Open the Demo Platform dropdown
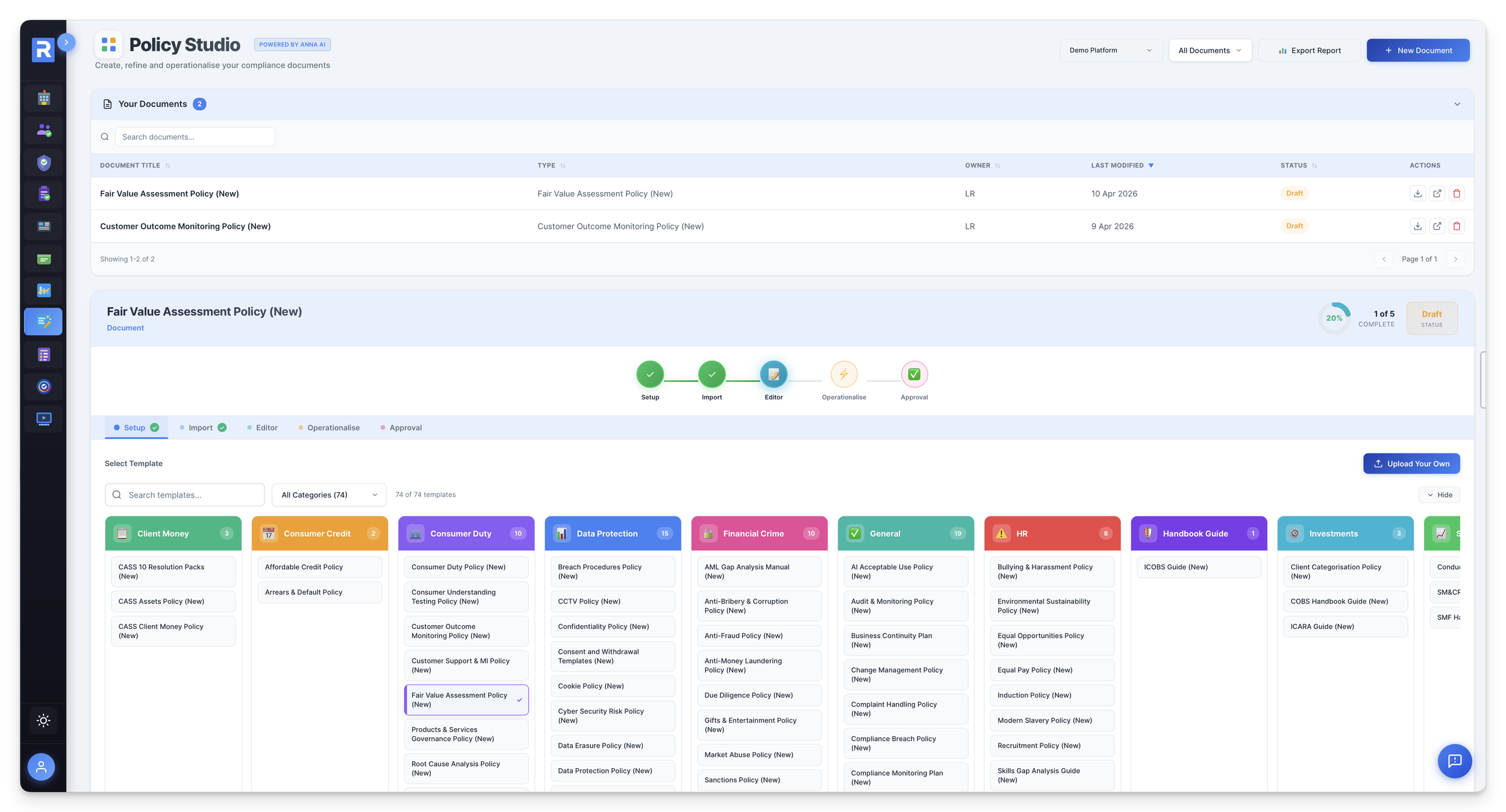This screenshot has width=1506, height=812. 1111,50
